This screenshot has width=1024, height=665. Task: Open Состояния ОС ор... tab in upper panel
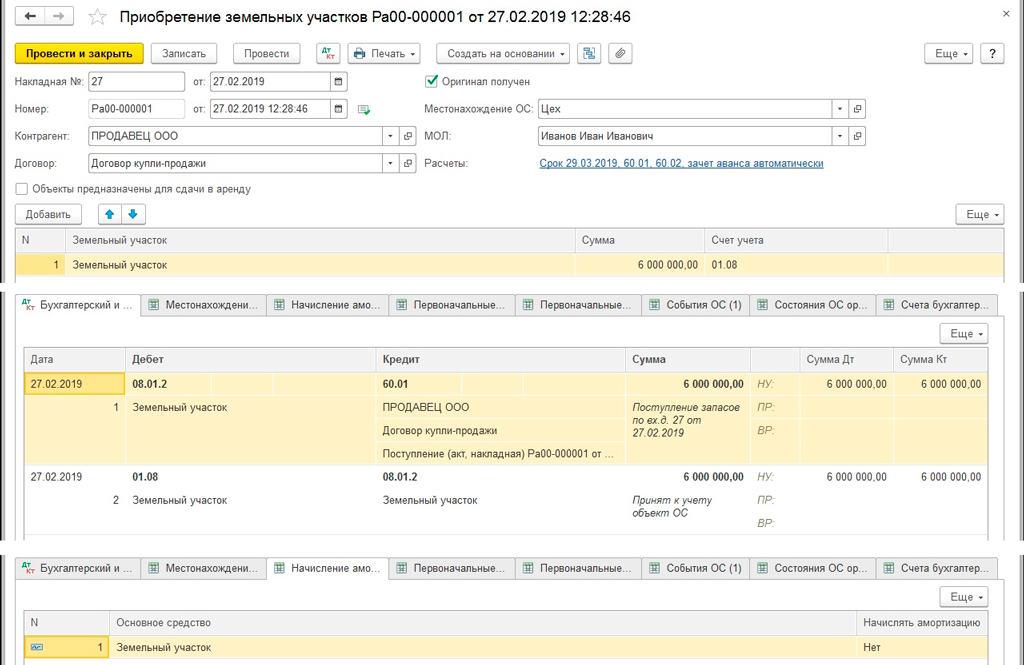(x=813, y=305)
